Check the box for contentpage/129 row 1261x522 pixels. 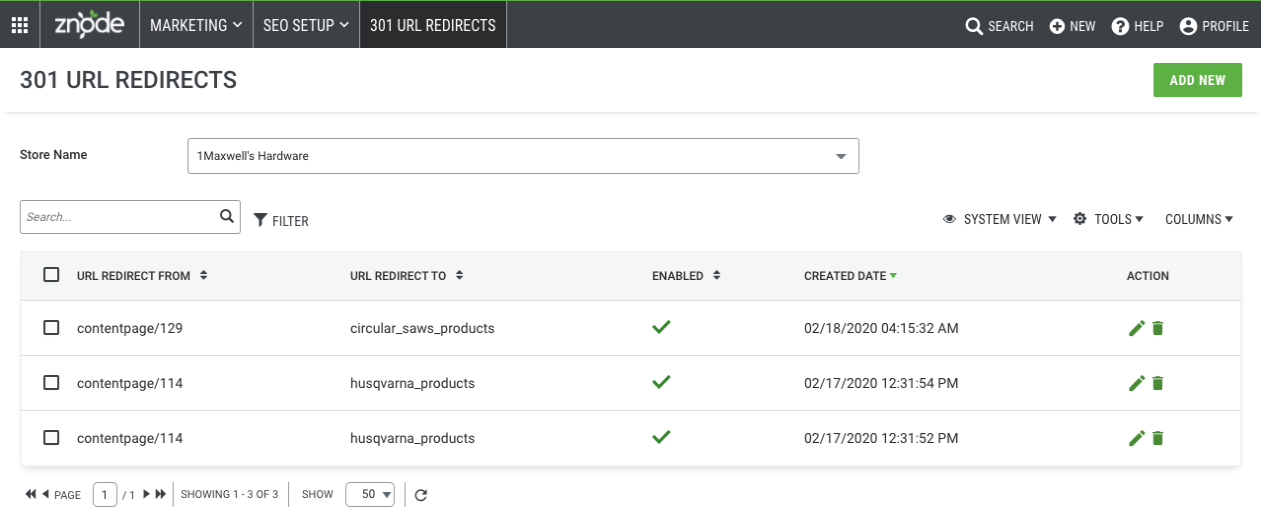(51, 328)
